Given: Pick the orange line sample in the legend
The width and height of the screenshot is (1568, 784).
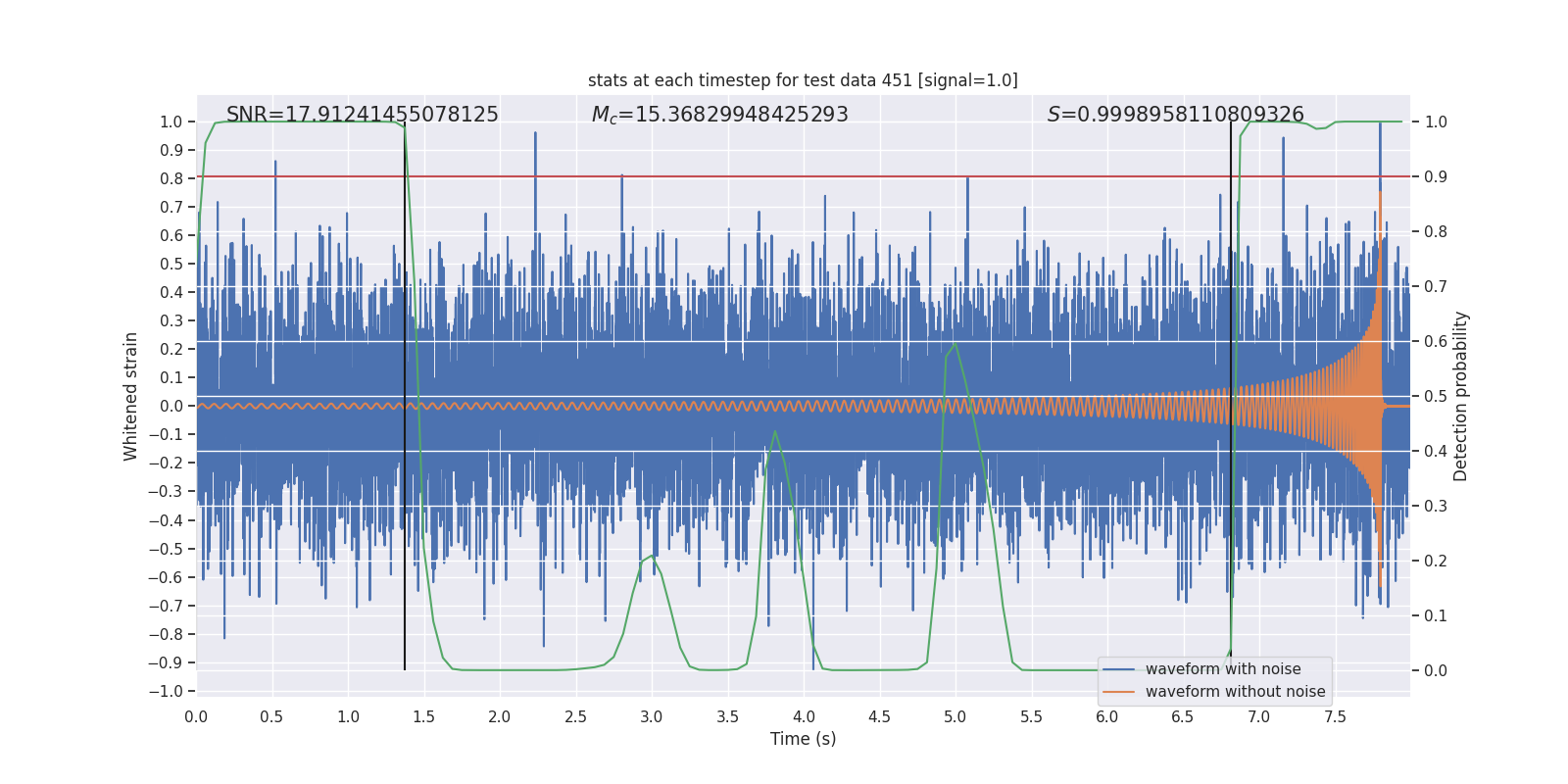Looking at the screenshot, I should click(x=1119, y=692).
